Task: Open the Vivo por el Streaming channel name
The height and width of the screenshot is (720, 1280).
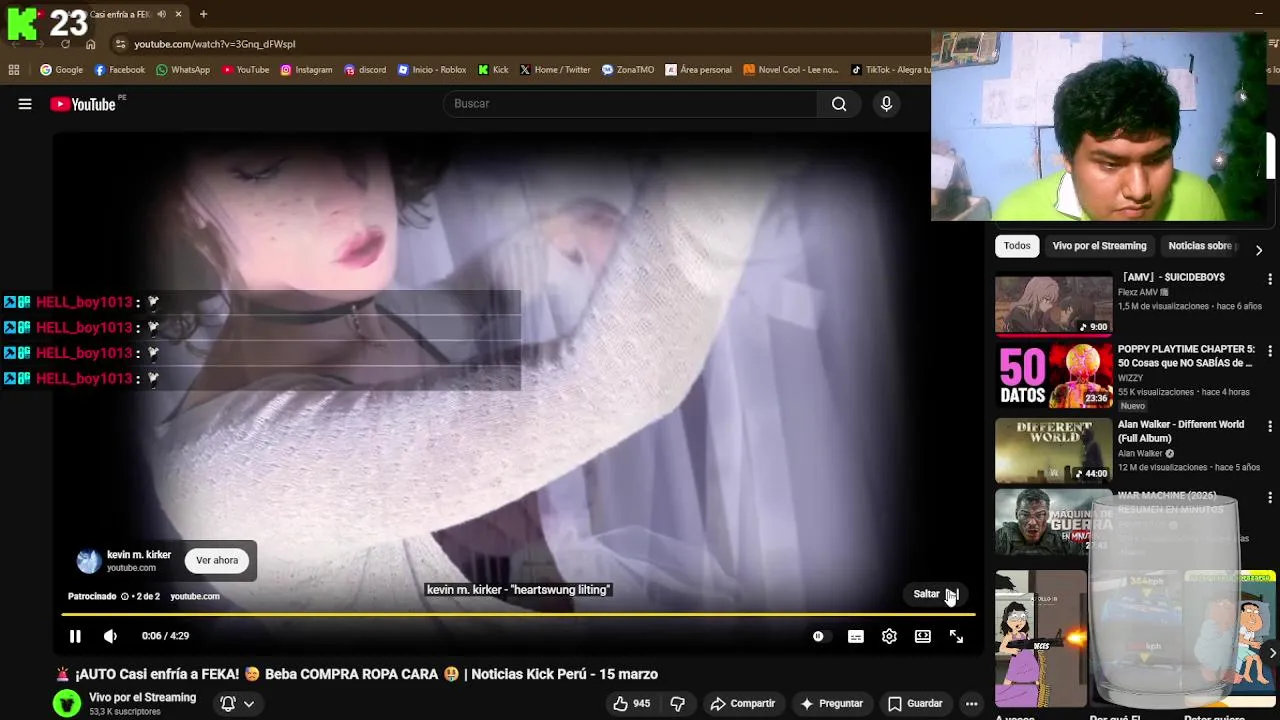Action: [142, 698]
